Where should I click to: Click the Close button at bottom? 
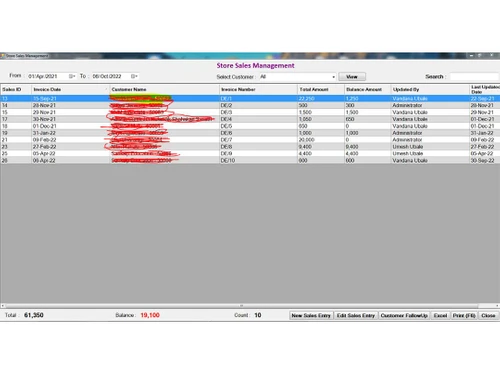point(488,315)
